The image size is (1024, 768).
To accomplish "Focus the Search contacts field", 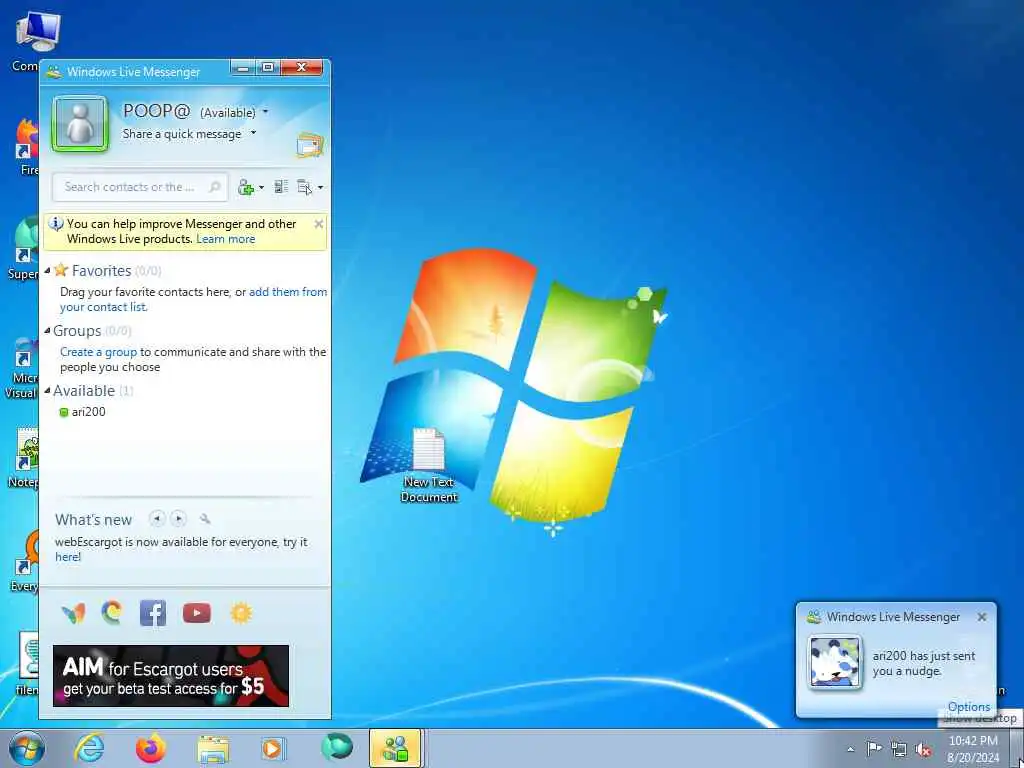I will tap(140, 187).
